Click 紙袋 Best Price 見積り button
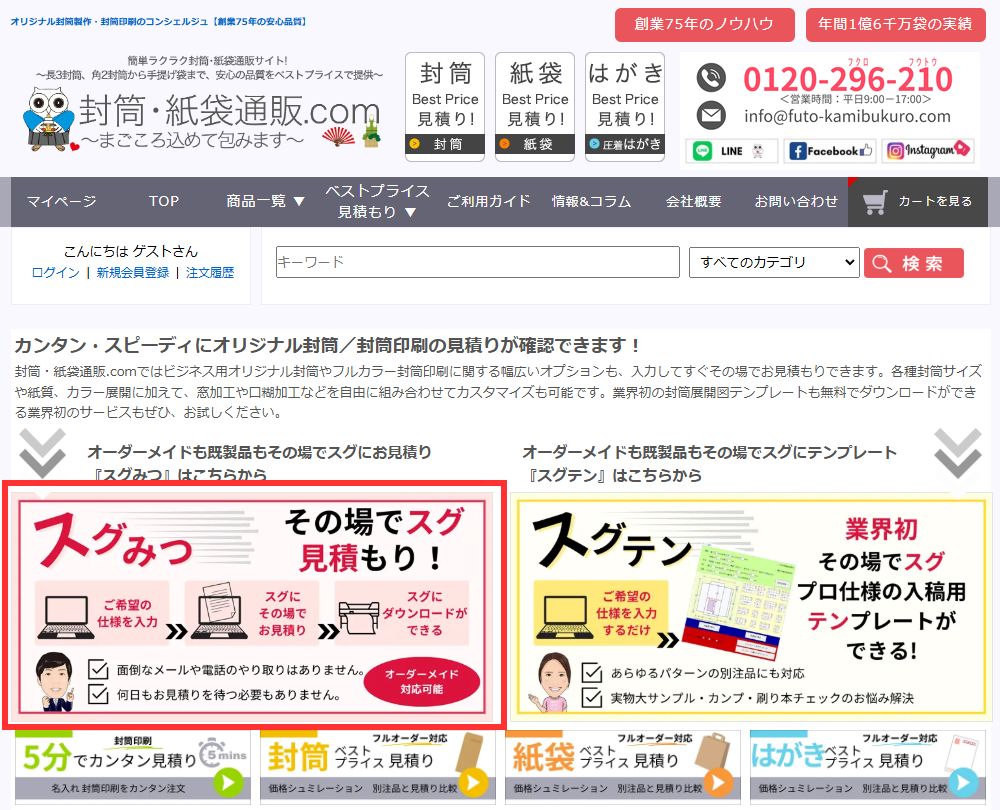 [x=535, y=107]
